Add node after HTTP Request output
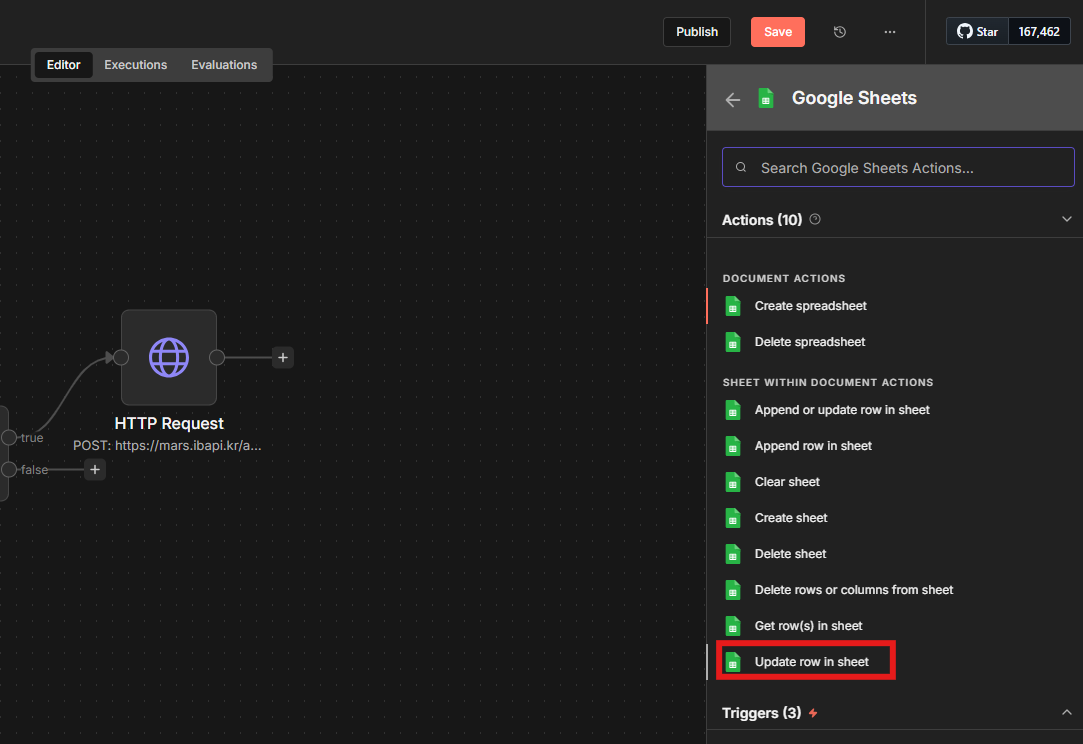Screen dimensions: 1083x744 283,357
